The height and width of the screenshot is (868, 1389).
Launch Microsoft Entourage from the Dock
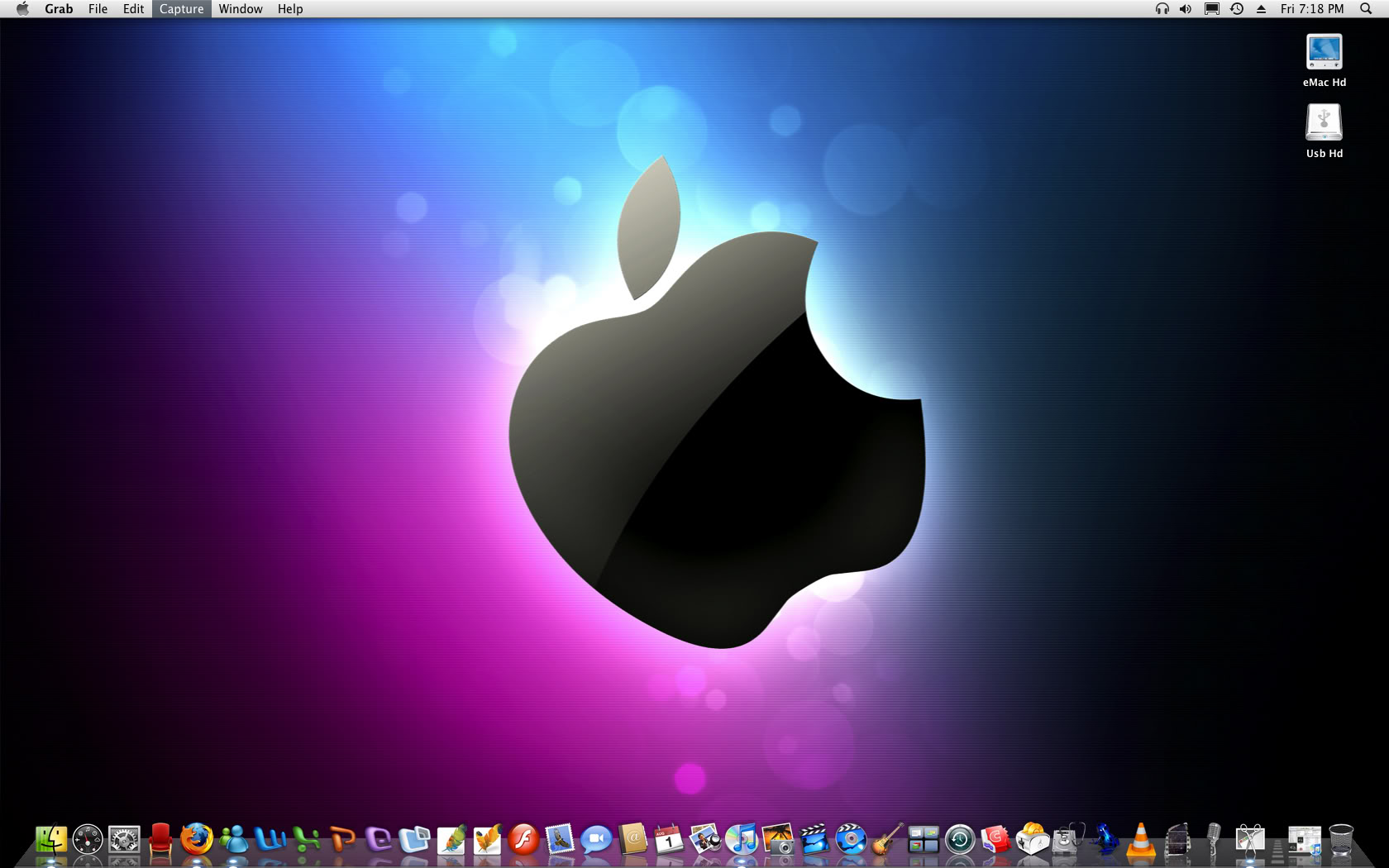pyautogui.click(x=379, y=840)
